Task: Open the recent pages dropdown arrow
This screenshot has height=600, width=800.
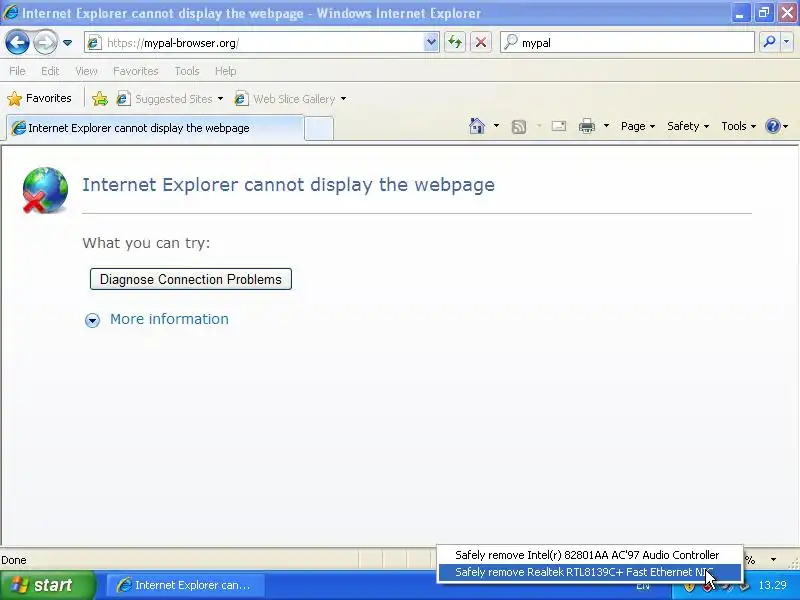Action: [67, 43]
